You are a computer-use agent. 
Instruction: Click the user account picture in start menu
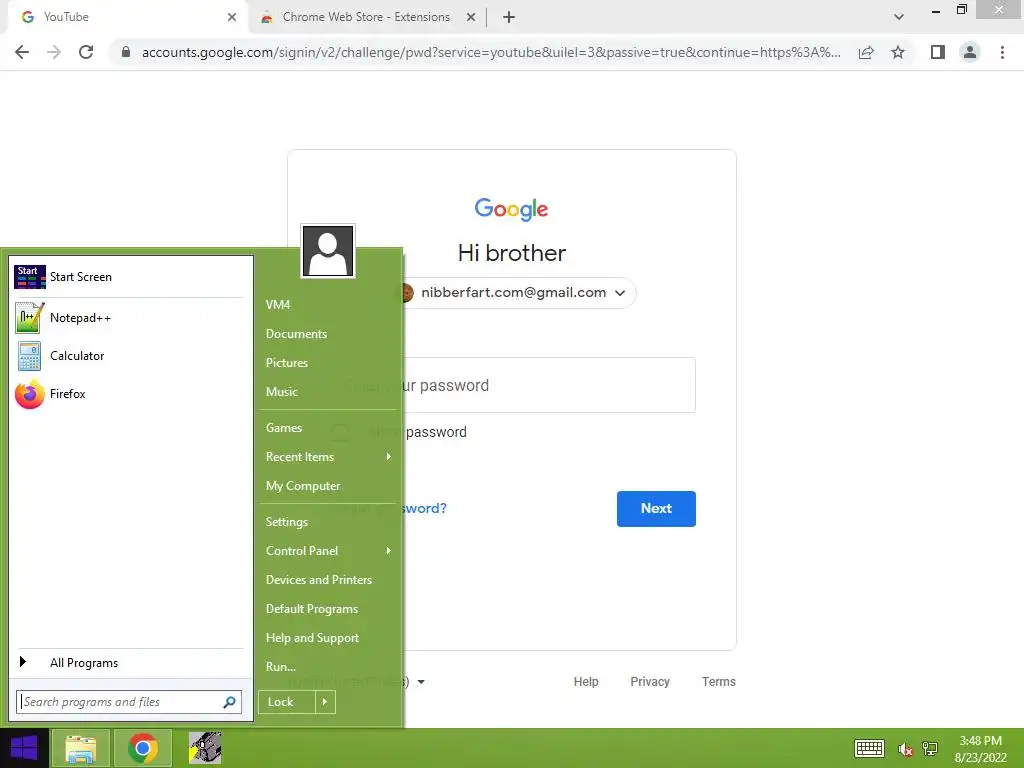coord(328,251)
